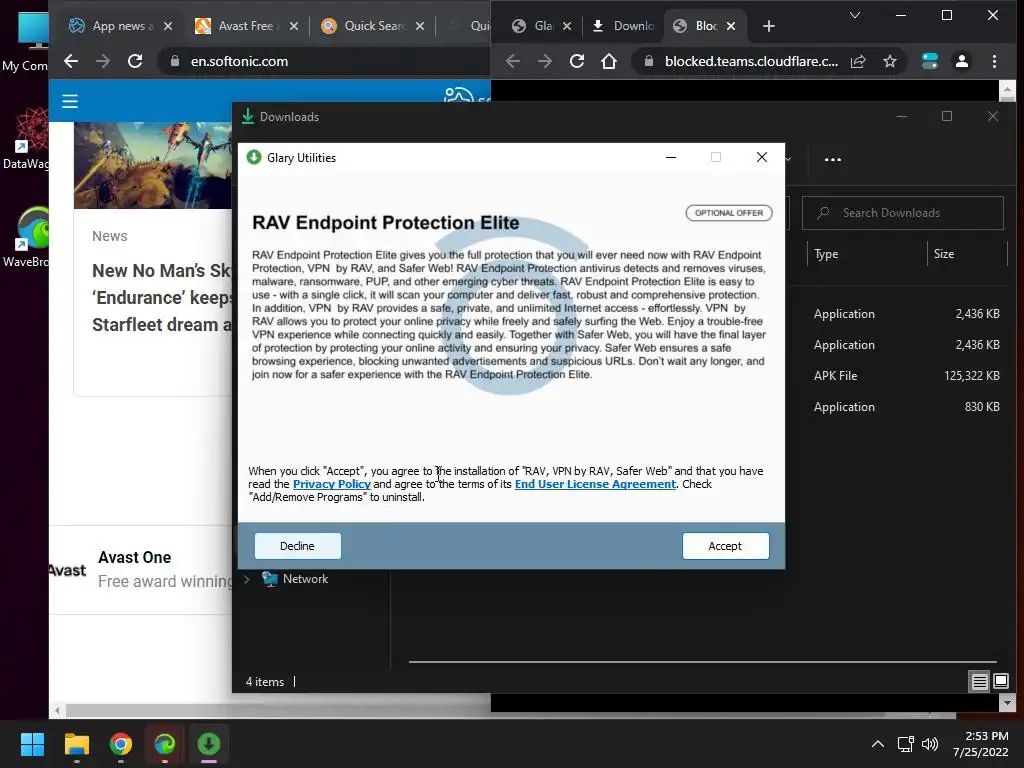
Task: Sort by the Type column header
Action: [x=826, y=254]
